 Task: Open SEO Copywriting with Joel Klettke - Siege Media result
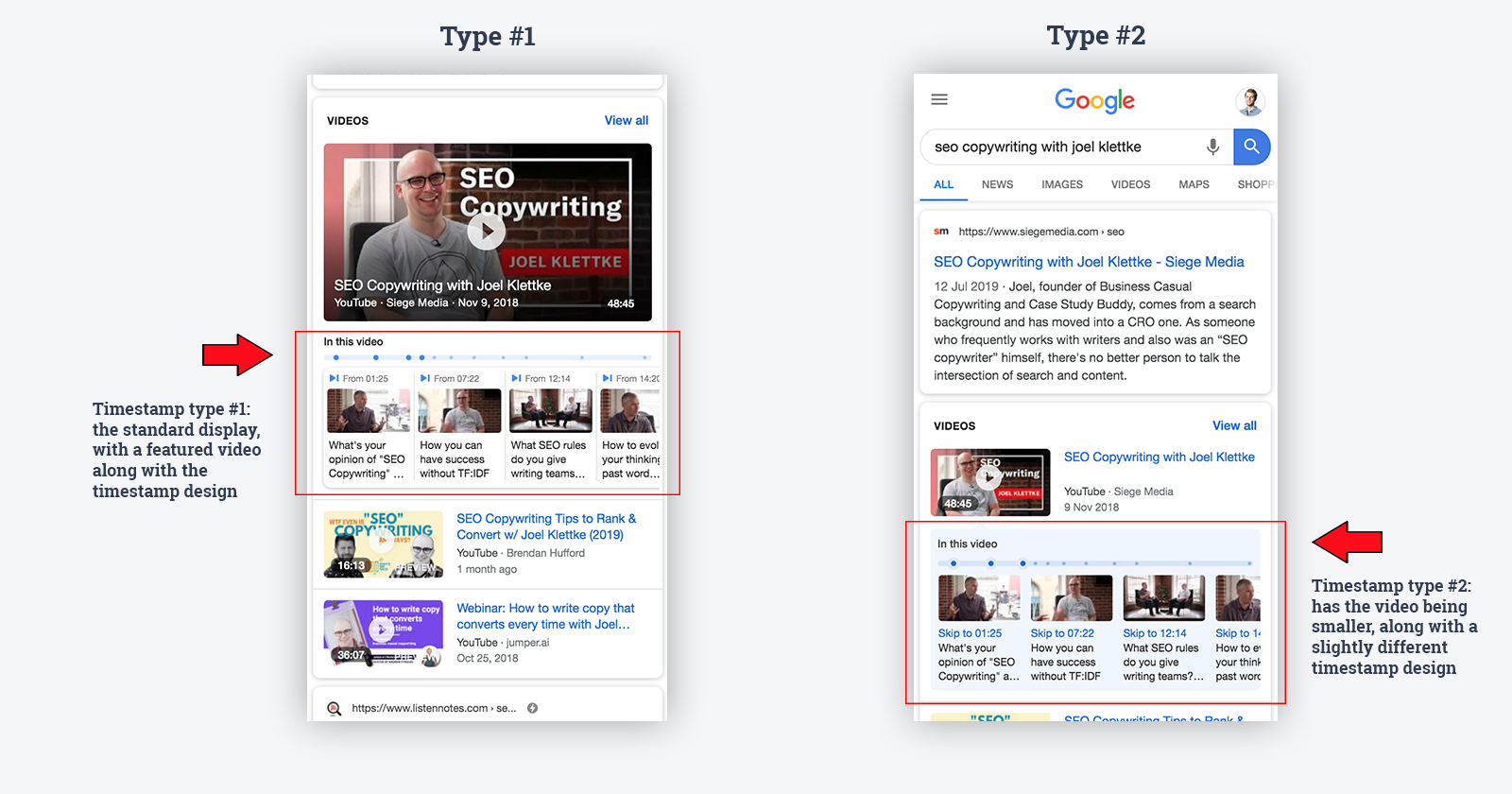point(1089,262)
